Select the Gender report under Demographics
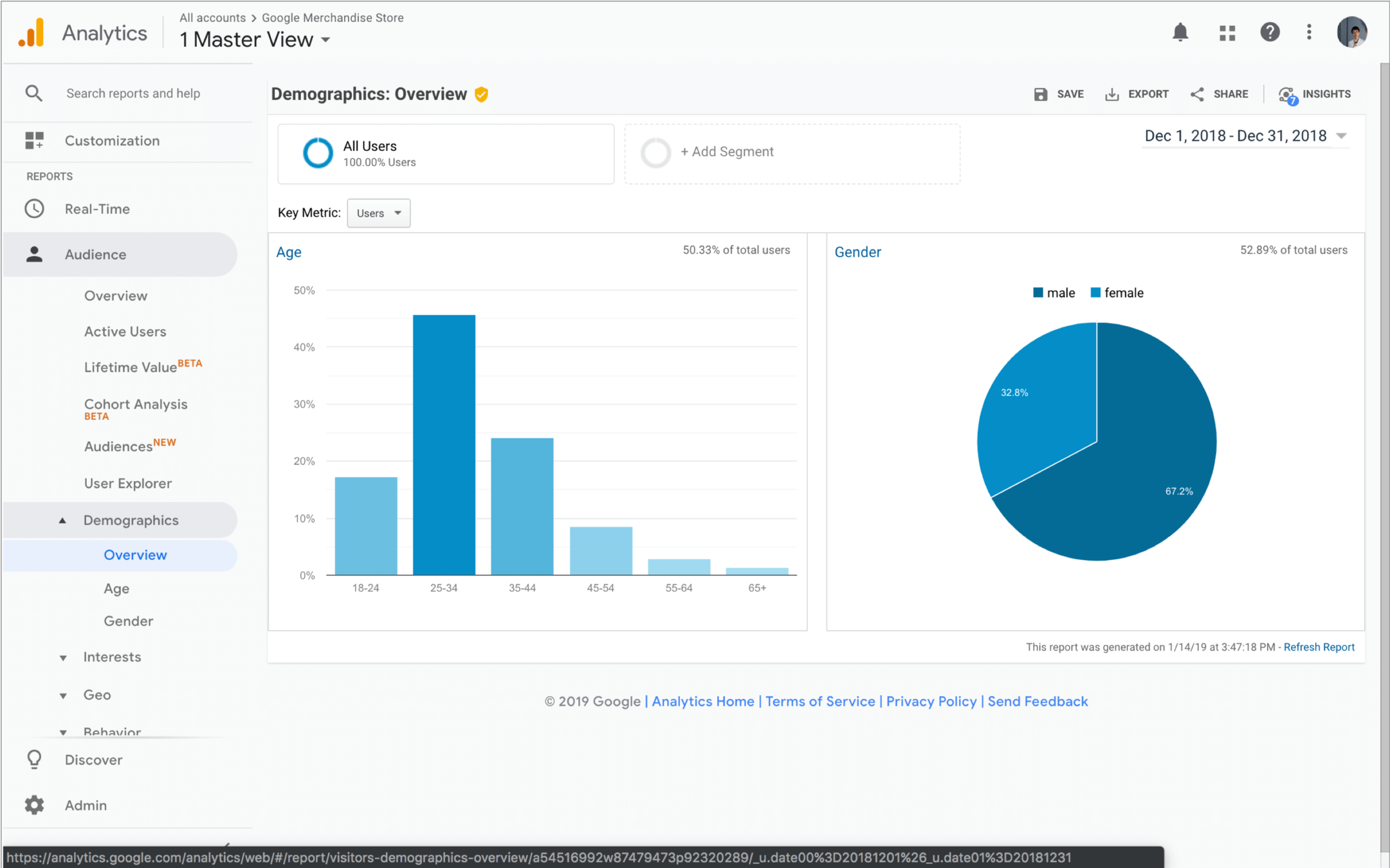1390x868 pixels. pos(128,621)
